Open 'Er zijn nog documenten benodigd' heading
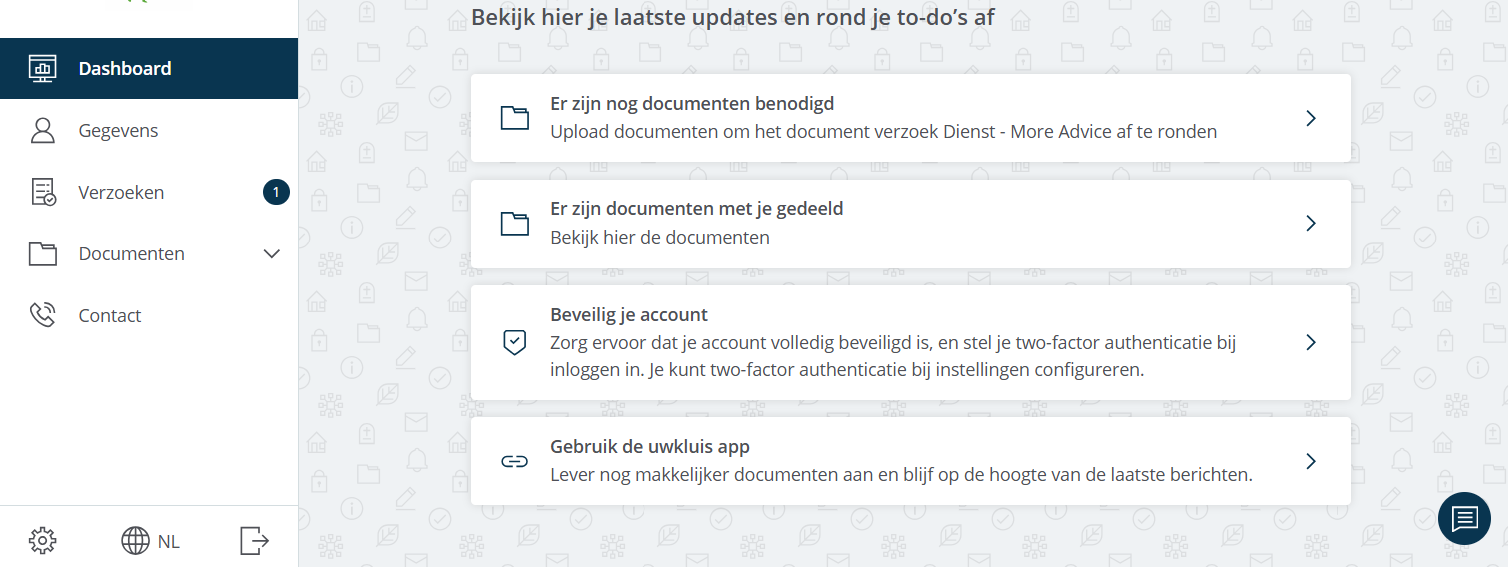The width and height of the screenshot is (1508, 567). 692,103
